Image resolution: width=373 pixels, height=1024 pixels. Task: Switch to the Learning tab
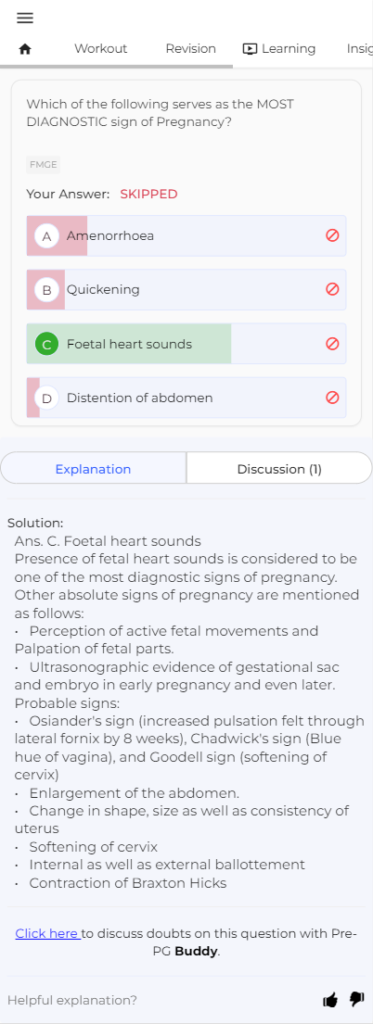tap(279, 49)
